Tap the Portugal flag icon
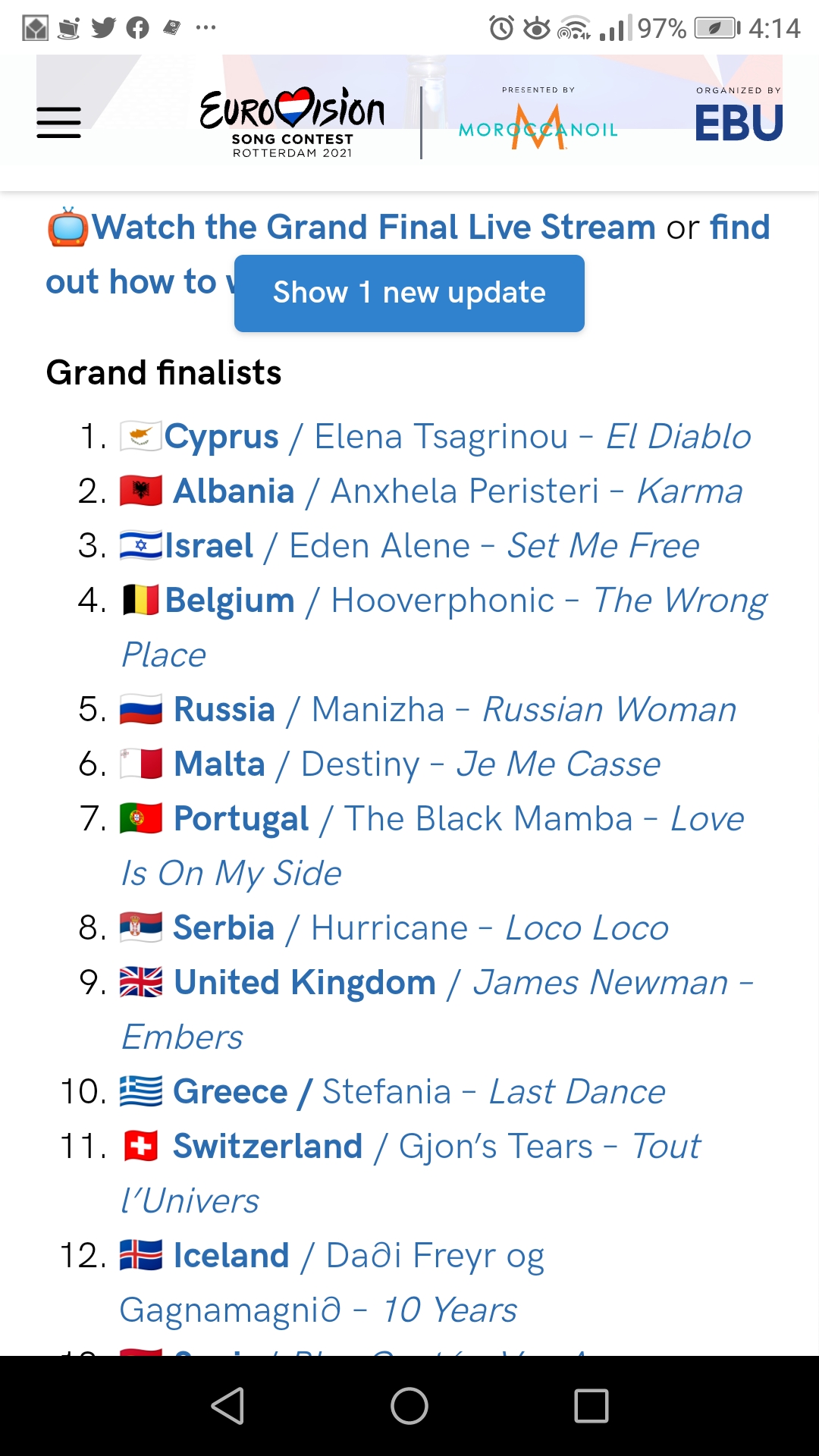The image size is (819, 1456). [141, 819]
